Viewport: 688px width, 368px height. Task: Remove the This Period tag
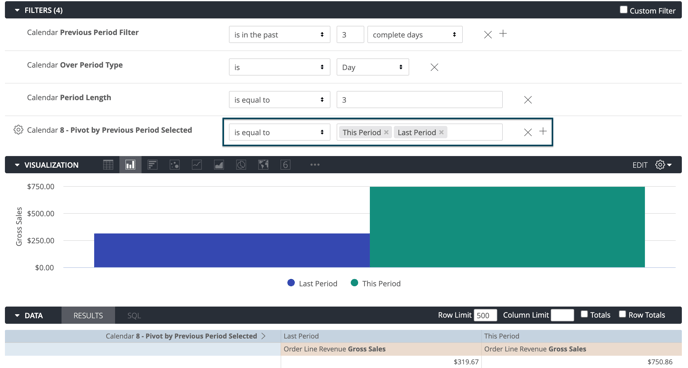pos(386,132)
